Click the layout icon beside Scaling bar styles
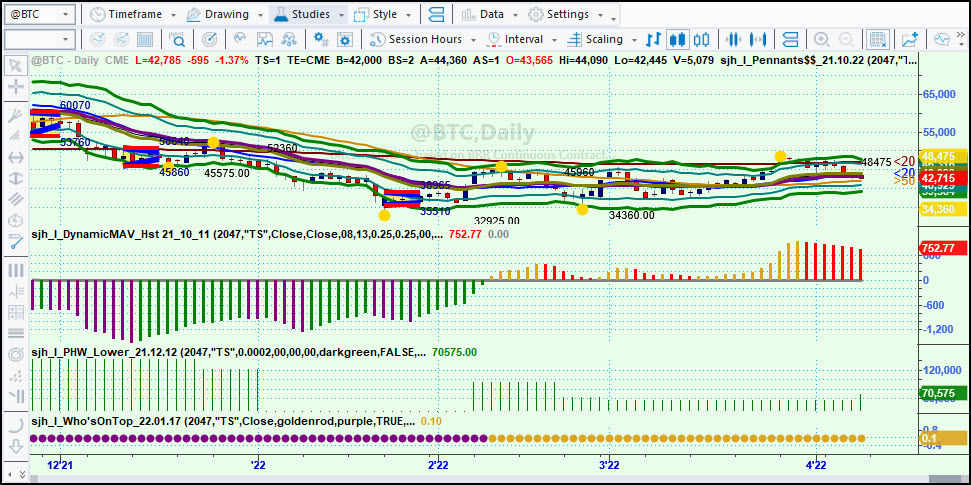The image size is (971, 485). (790, 40)
